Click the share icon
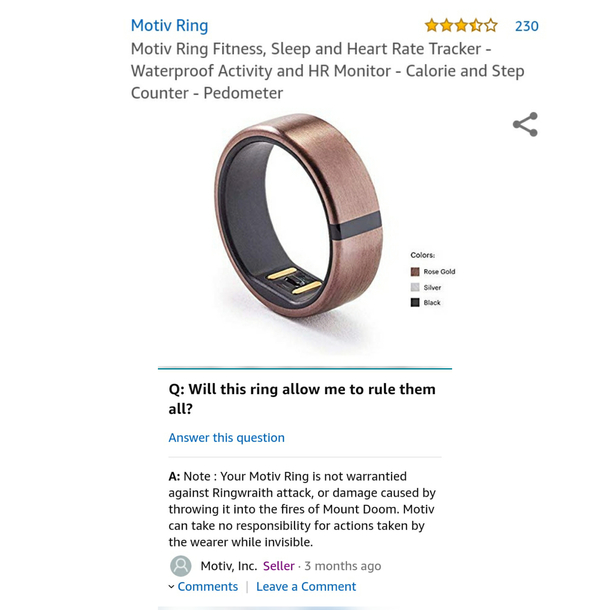This screenshot has width=610, height=610. (525, 124)
